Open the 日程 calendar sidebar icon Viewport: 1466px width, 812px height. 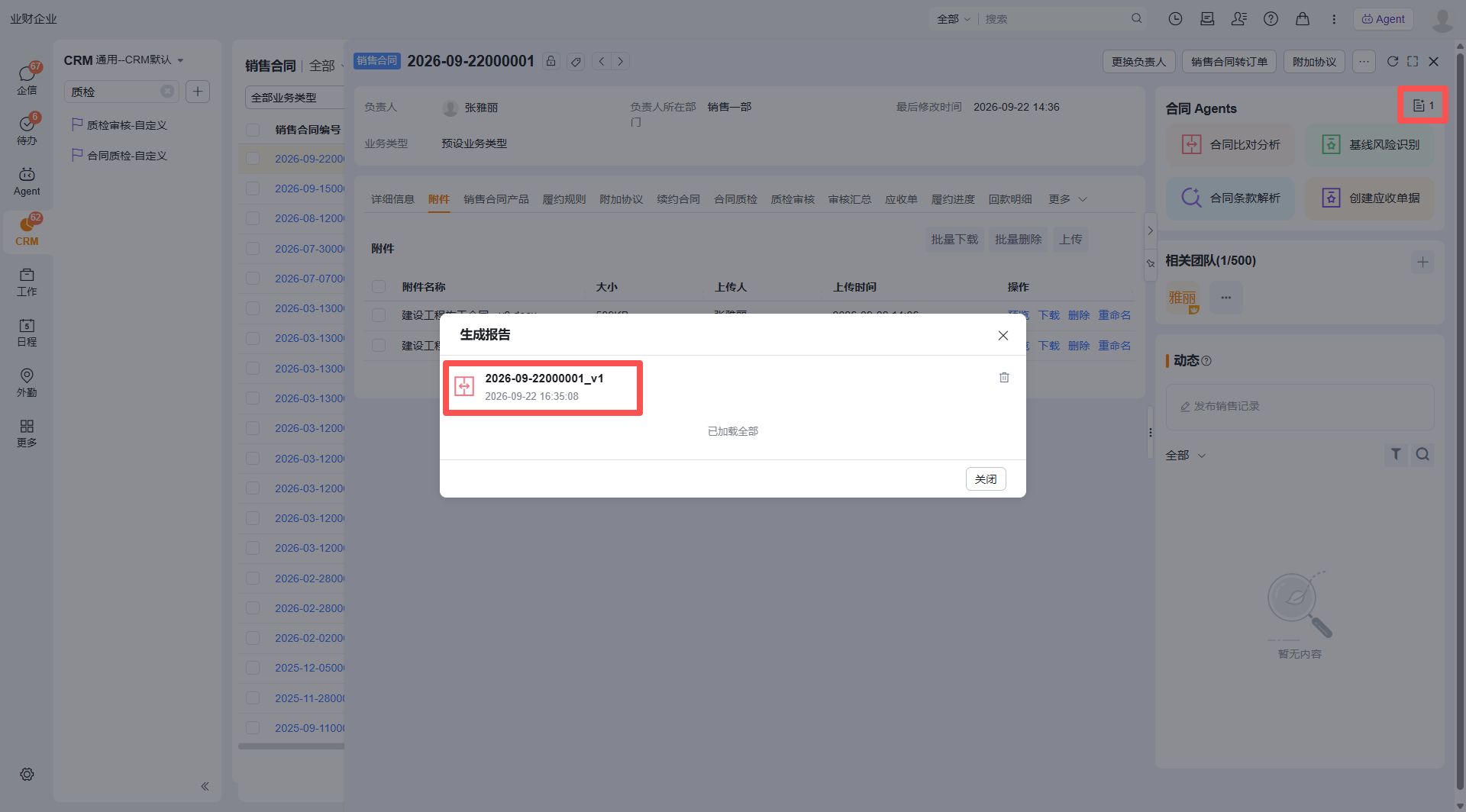click(27, 332)
